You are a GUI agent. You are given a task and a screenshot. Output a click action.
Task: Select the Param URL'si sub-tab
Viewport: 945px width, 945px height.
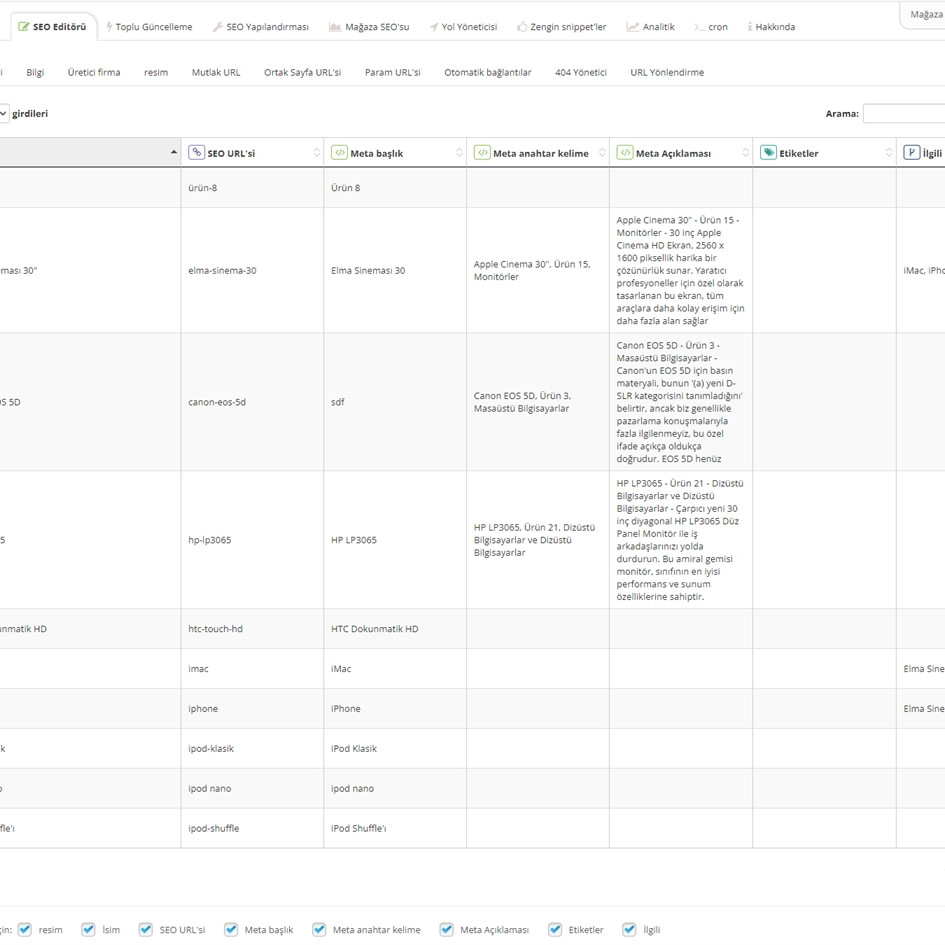[x=392, y=72]
